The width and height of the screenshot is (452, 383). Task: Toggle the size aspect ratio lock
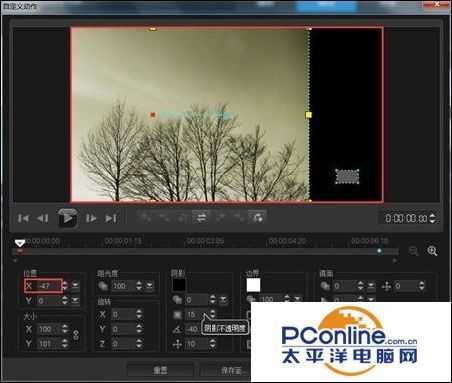click(76, 335)
